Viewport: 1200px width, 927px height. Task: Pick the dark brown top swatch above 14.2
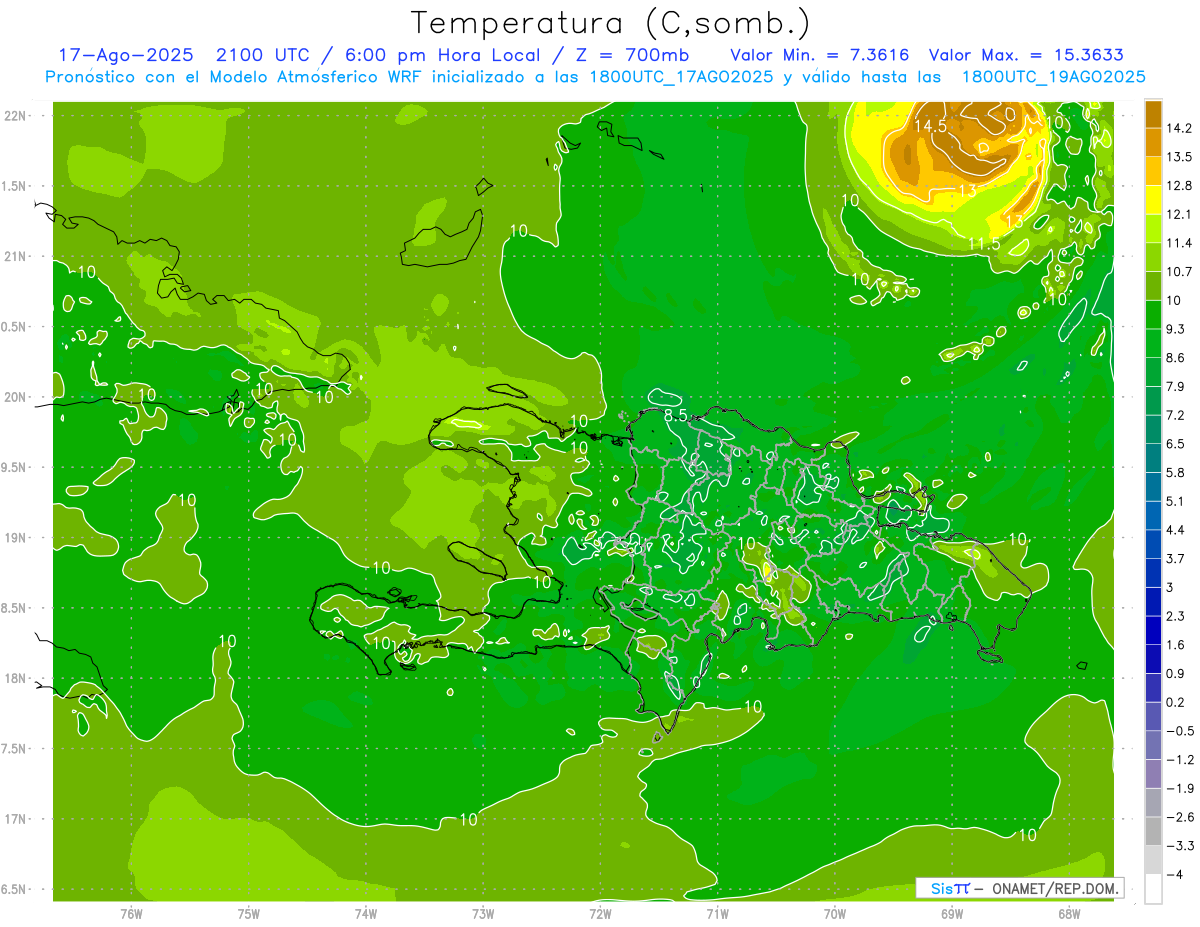click(x=1153, y=114)
